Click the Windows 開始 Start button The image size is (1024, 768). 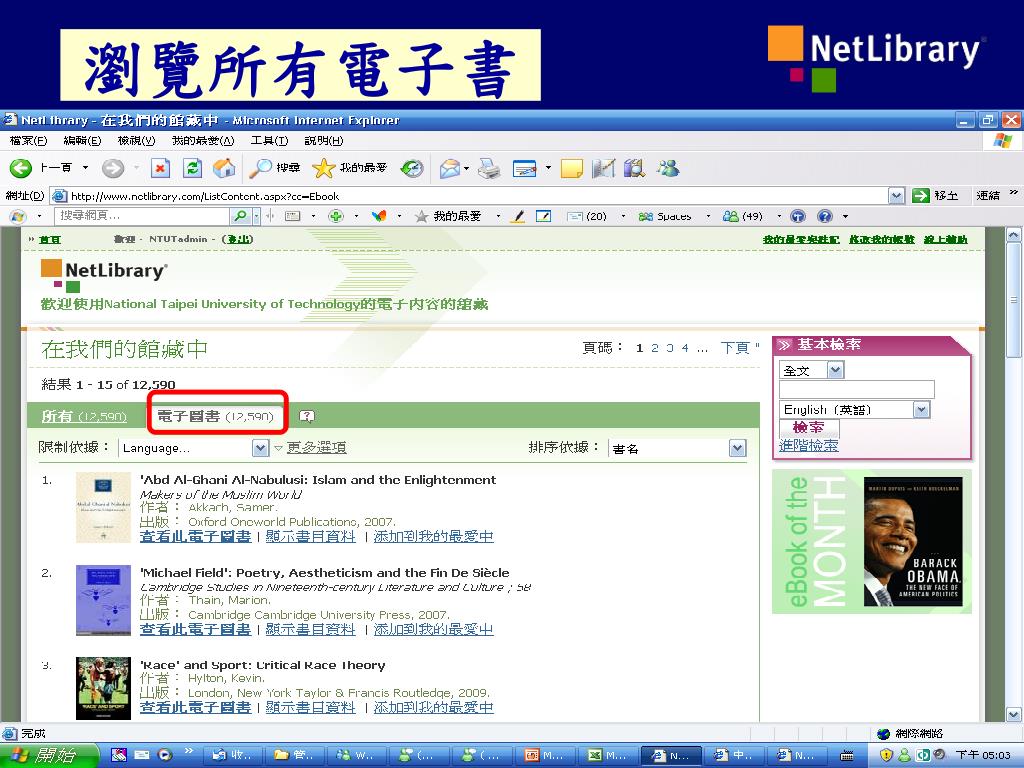pyautogui.click(x=49, y=755)
